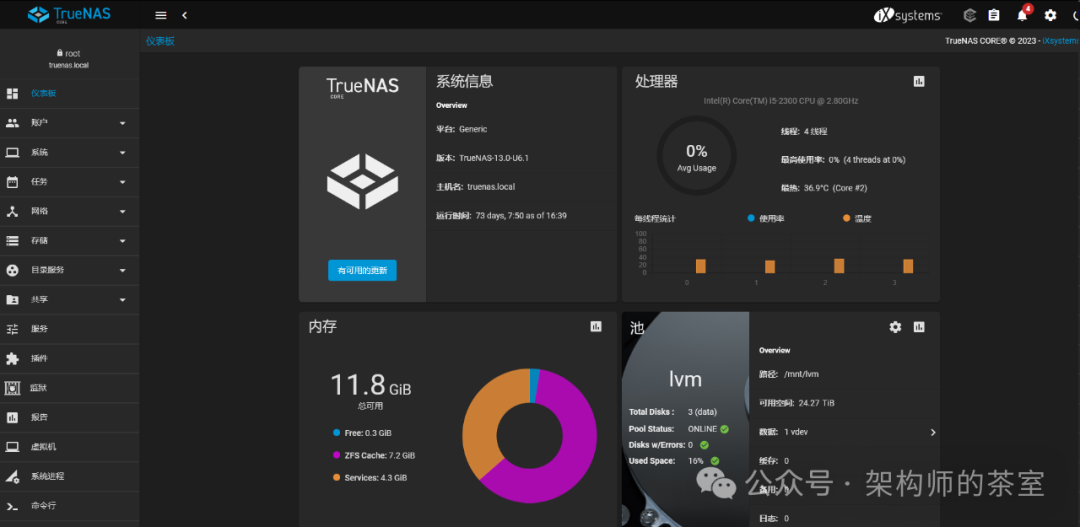Image resolution: width=1080 pixels, height=527 pixels.
Task: Click the 系统进程 icon in sidebar
Action: [x=12, y=476]
